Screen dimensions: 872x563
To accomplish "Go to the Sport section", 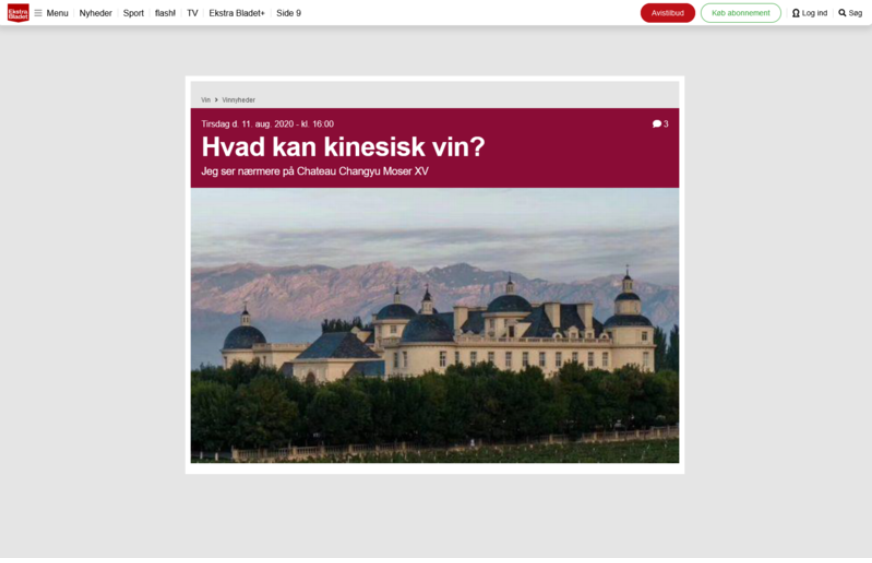I will pyautogui.click(x=133, y=13).
